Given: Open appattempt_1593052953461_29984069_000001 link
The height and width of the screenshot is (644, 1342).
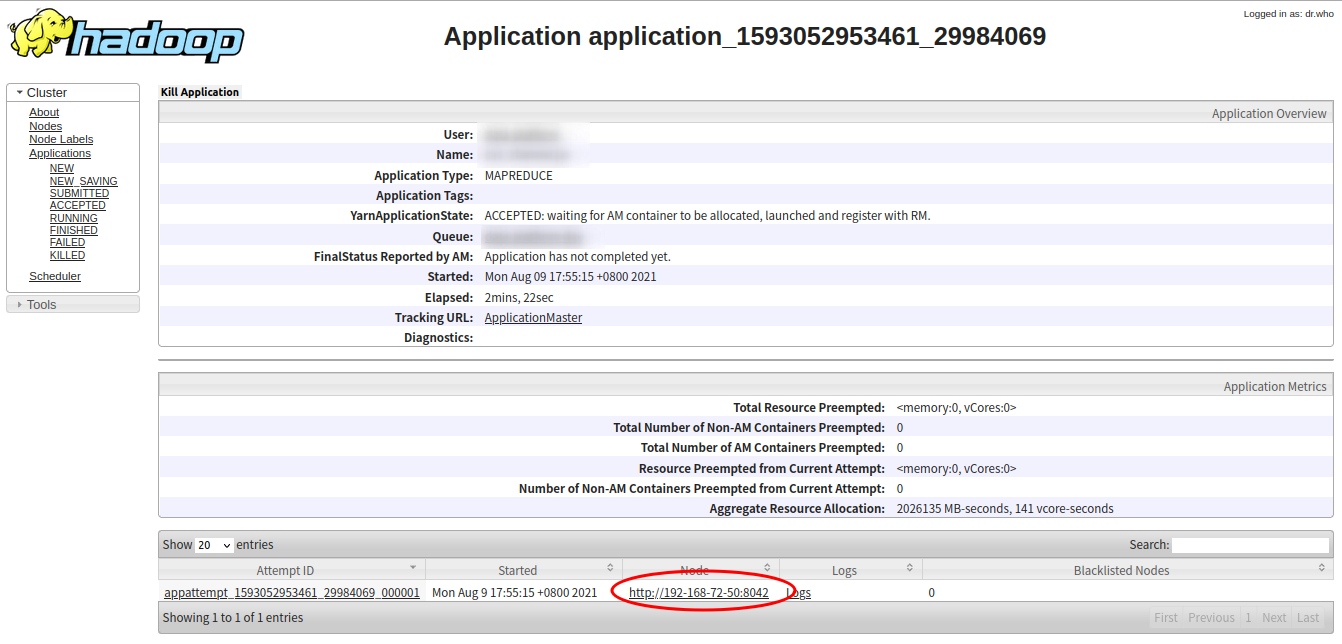Looking at the screenshot, I should 292,592.
